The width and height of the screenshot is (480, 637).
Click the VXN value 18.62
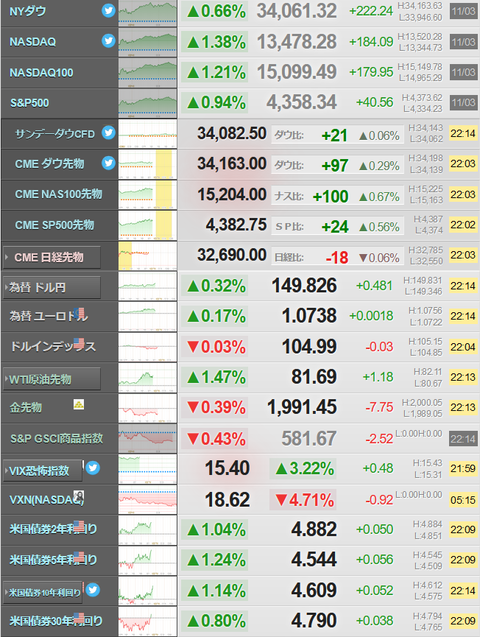[227, 499]
